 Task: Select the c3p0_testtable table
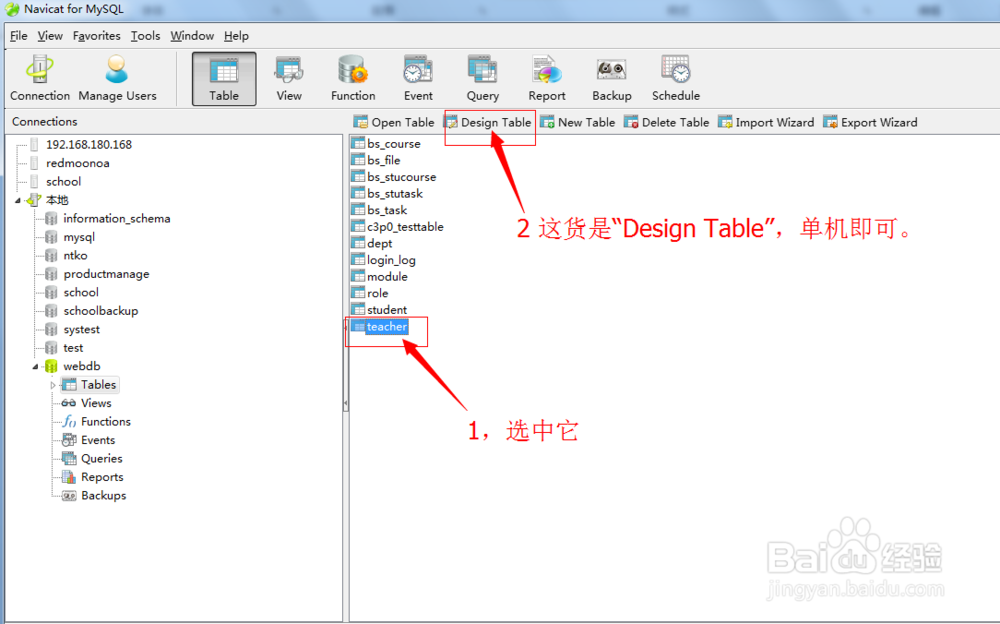coord(405,227)
